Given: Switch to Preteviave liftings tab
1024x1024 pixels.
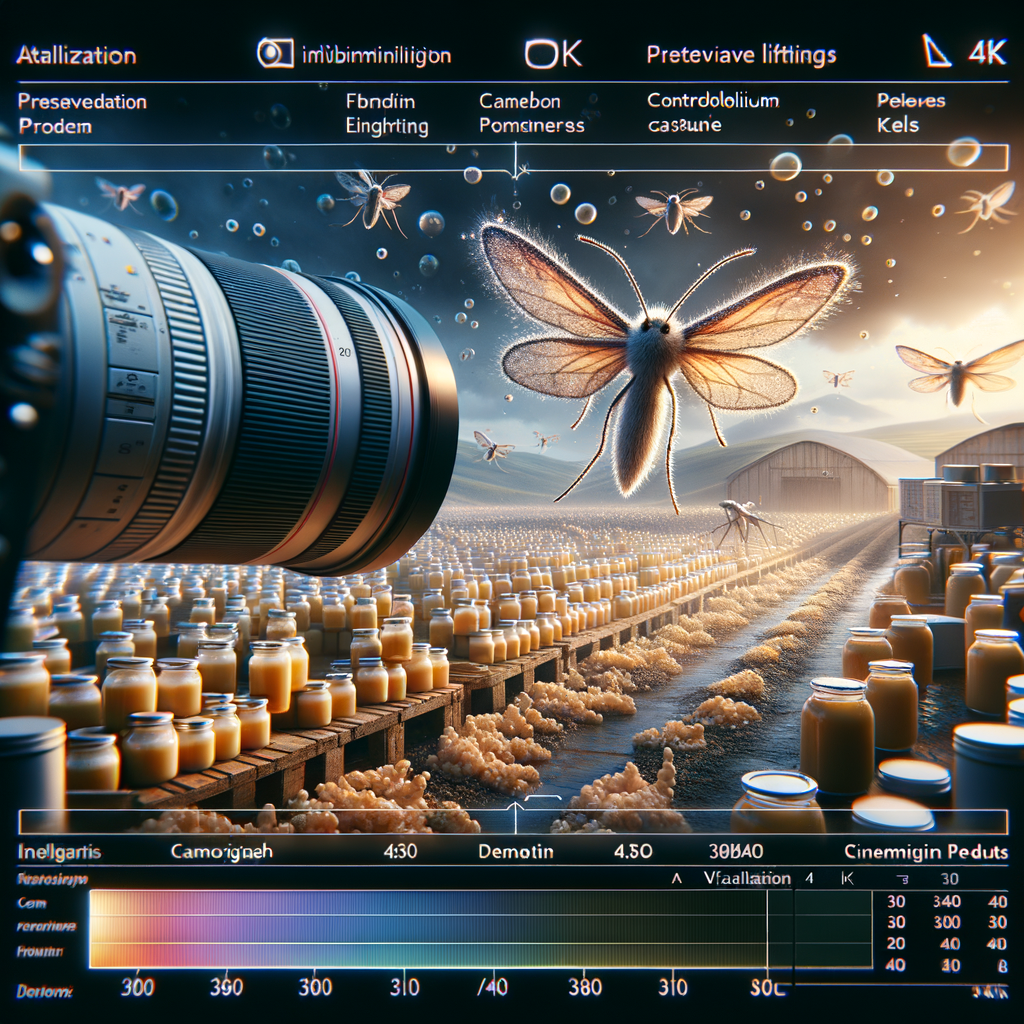Looking at the screenshot, I should (x=741, y=55).
